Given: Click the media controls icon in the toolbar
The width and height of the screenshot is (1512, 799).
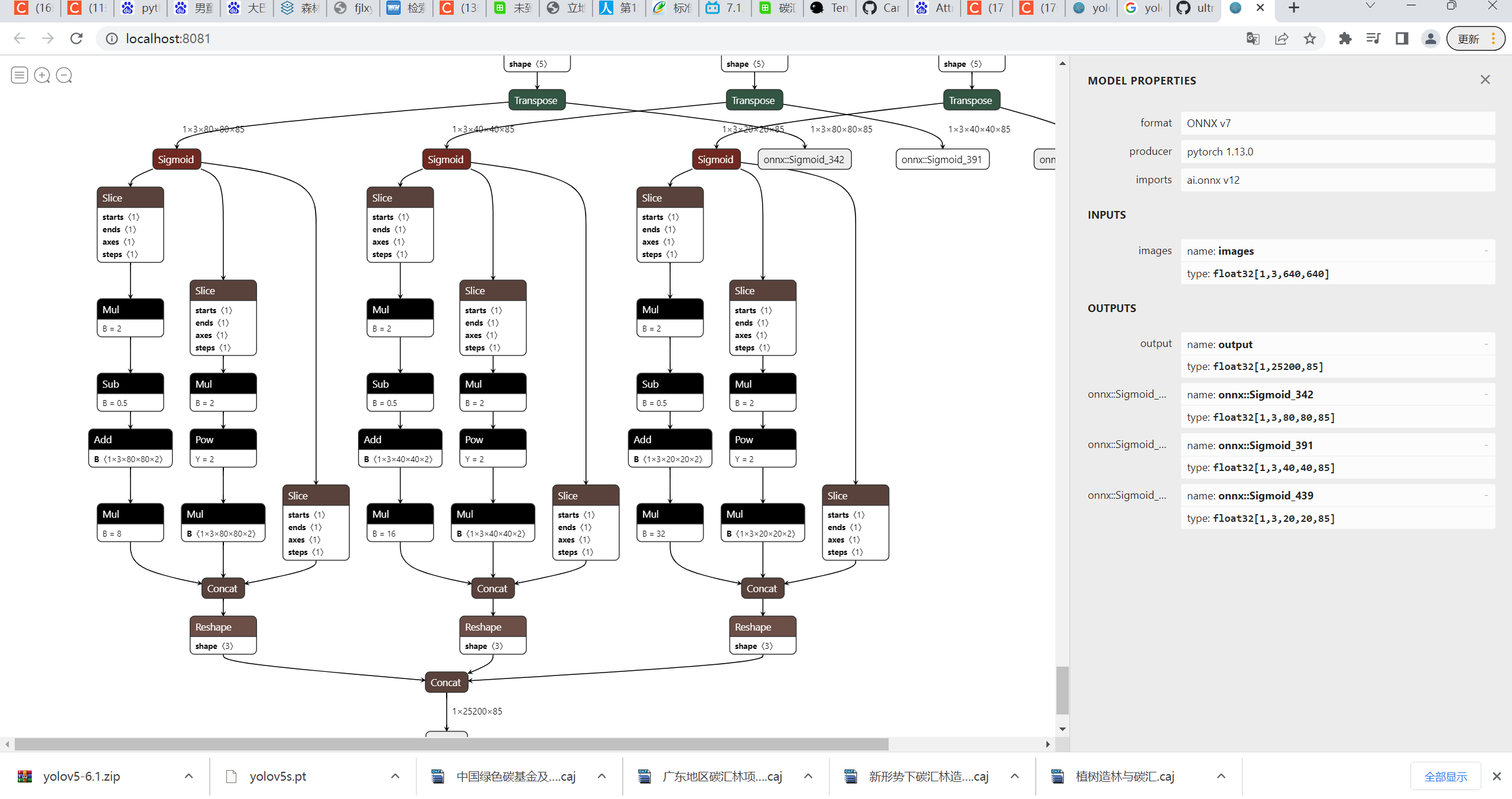Looking at the screenshot, I should 1373,38.
